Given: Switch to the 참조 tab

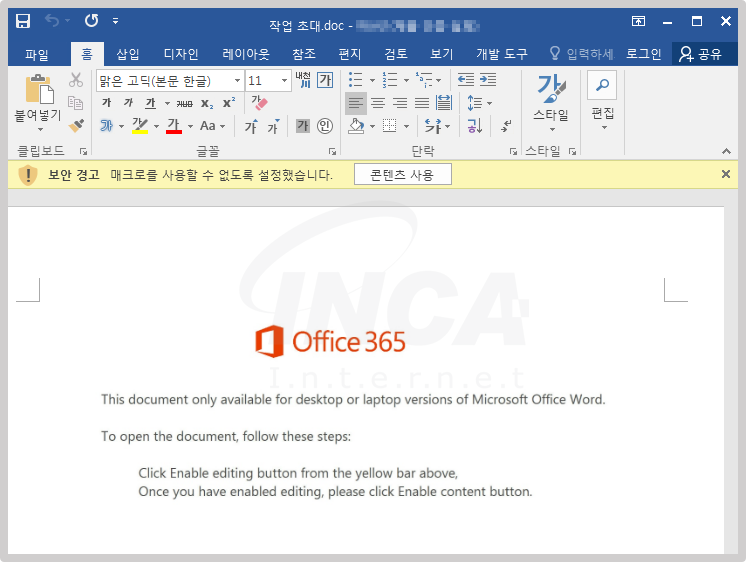Looking at the screenshot, I should pos(304,54).
